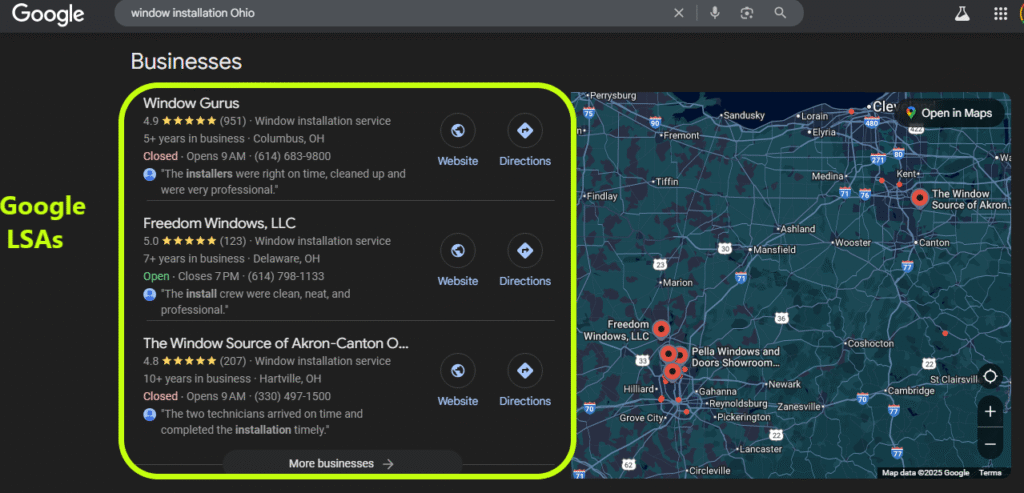This screenshot has width=1024, height=493.
Task: Open Window Gurus business listing
Action: click(x=191, y=103)
